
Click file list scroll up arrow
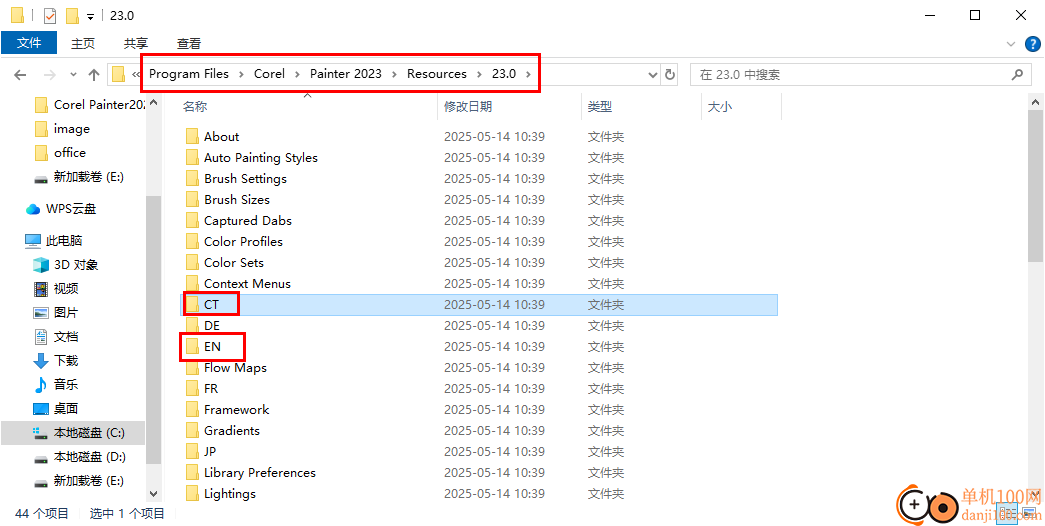[x=1036, y=102]
